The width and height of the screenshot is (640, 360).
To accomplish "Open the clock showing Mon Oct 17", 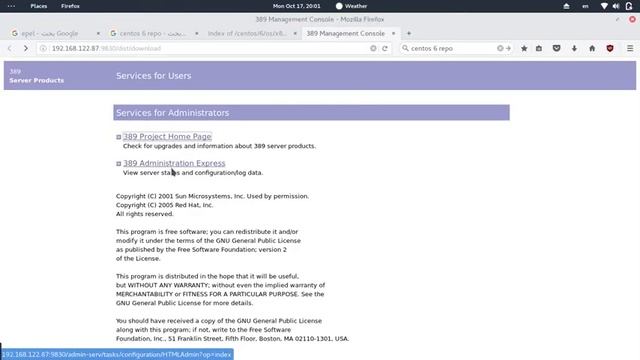I will tap(297, 6).
